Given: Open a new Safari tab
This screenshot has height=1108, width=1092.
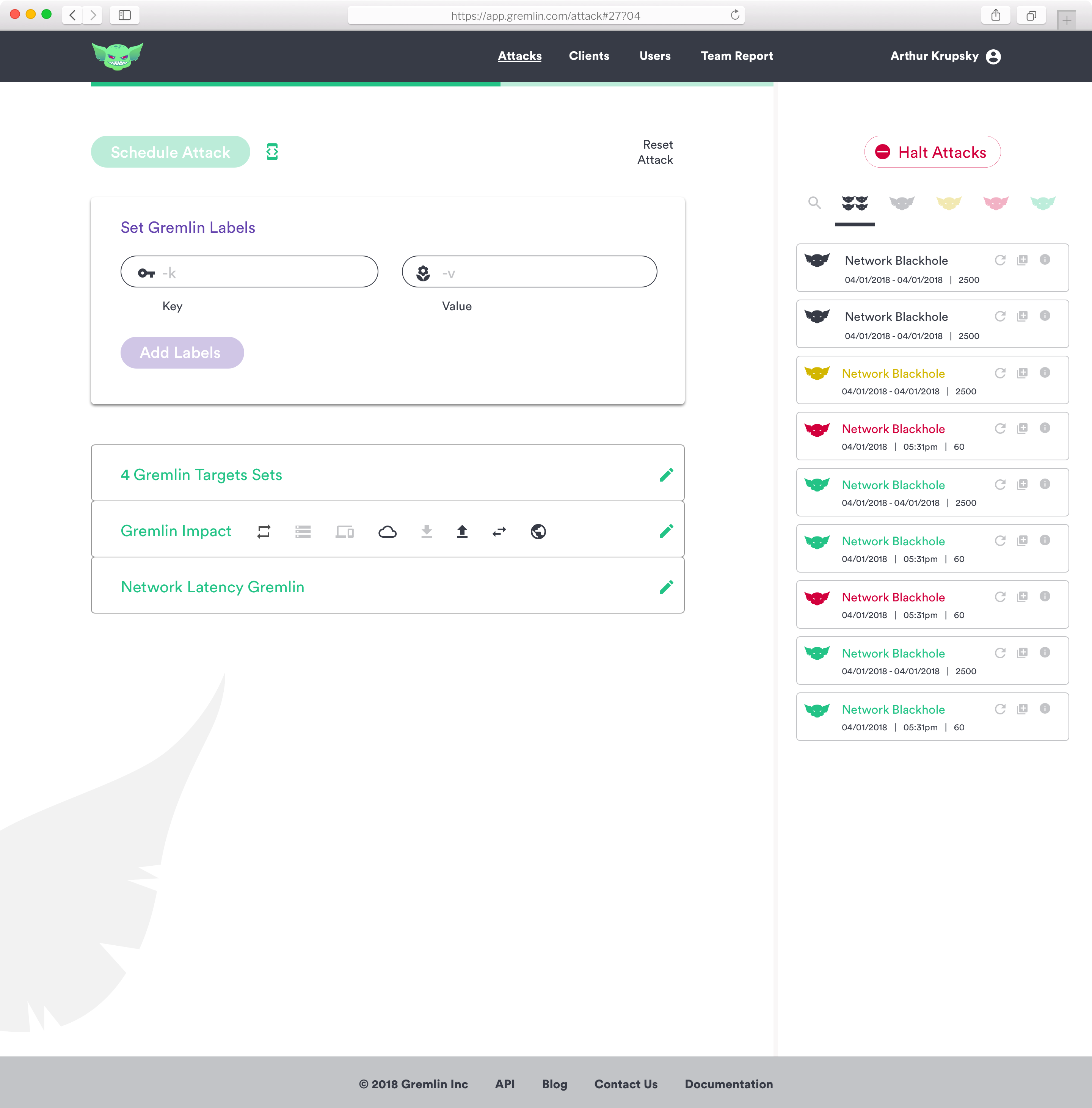Looking at the screenshot, I should point(1067,20).
